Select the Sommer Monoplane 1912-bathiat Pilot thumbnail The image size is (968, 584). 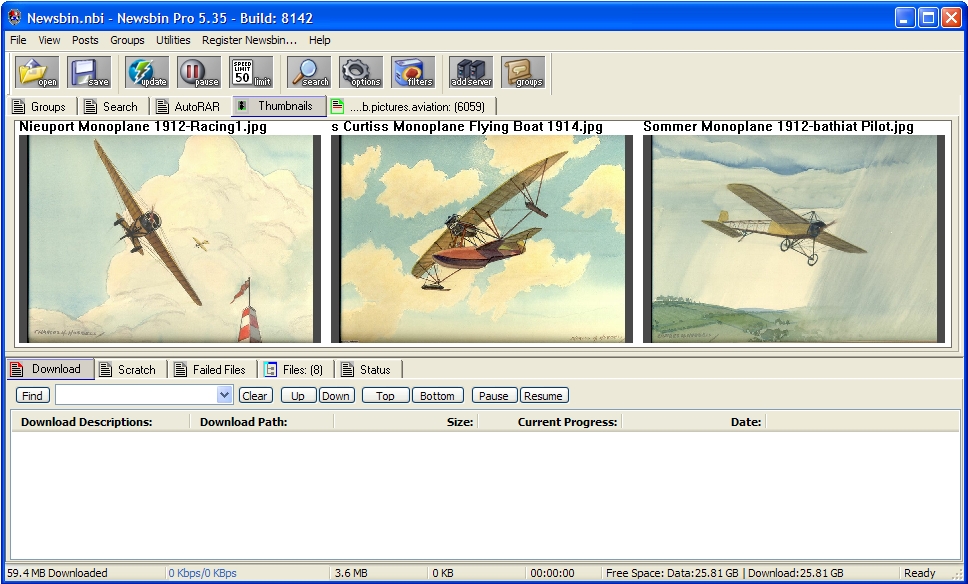pyautogui.click(x=794, y=238)
